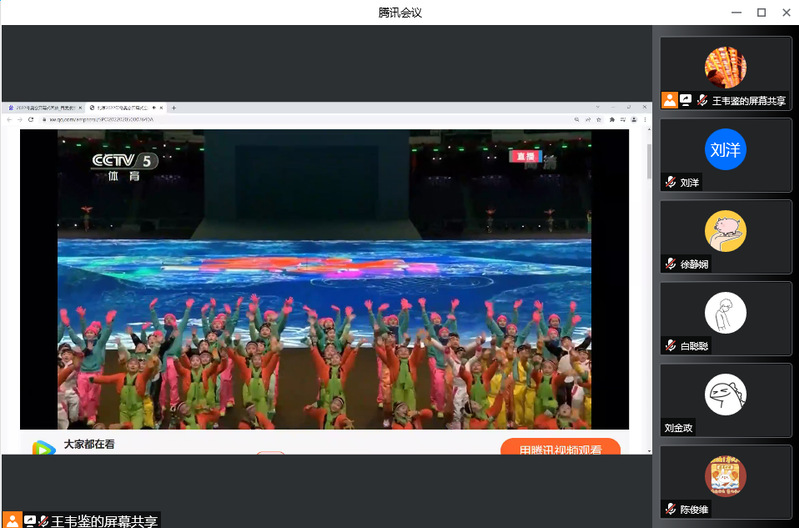Screen dimensions: 799x528
Task: Click the host icon on 王韦鉴's tile
Action: coord(670,100)
